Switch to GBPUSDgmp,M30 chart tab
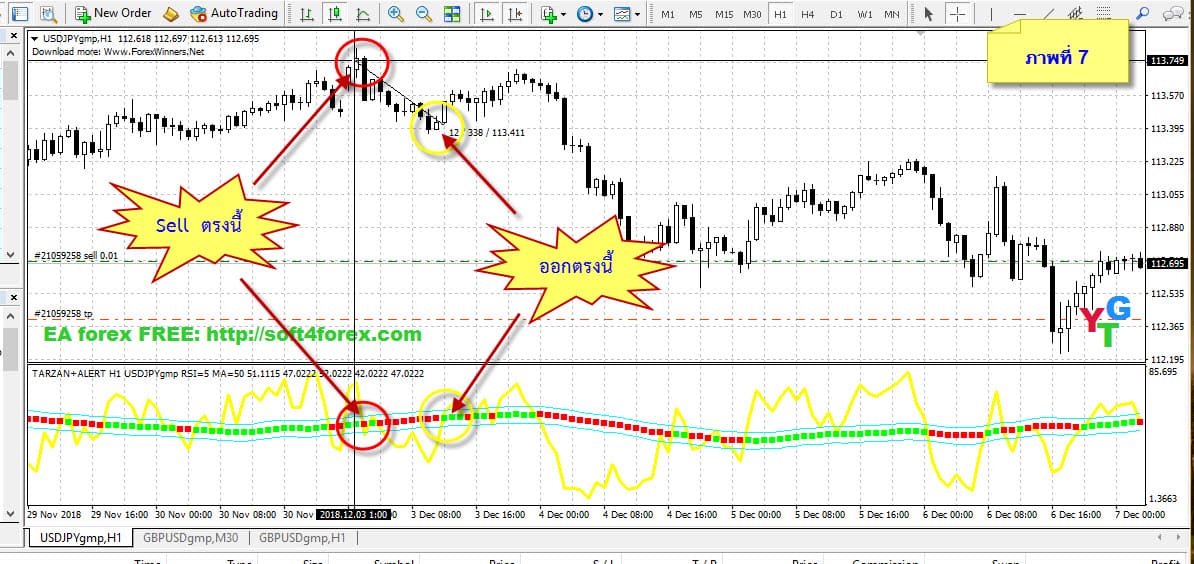The width and height of the screenshot is (1194, 564). pos(190,537)
